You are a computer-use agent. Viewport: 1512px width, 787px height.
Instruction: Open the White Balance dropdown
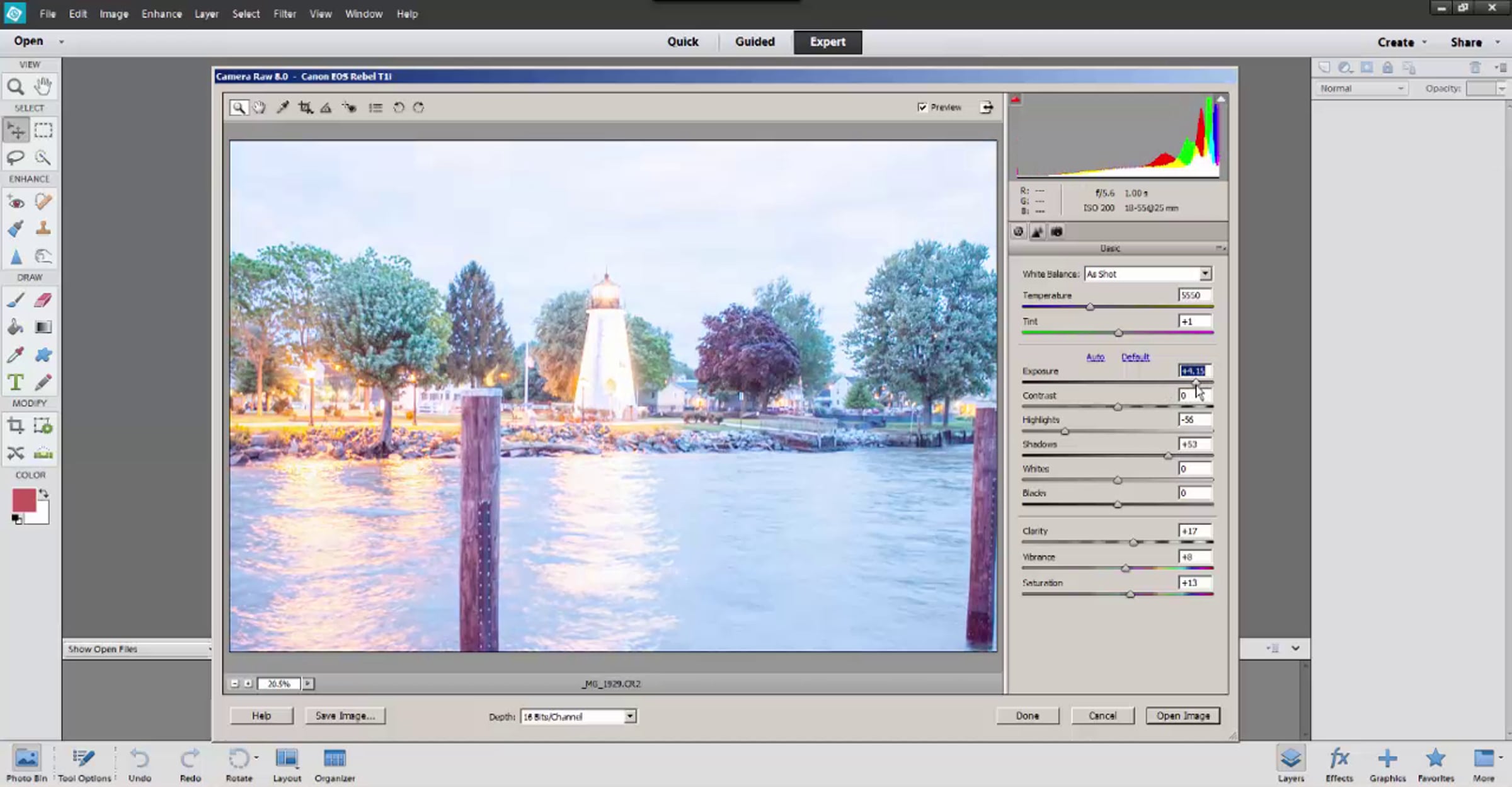1205,274
